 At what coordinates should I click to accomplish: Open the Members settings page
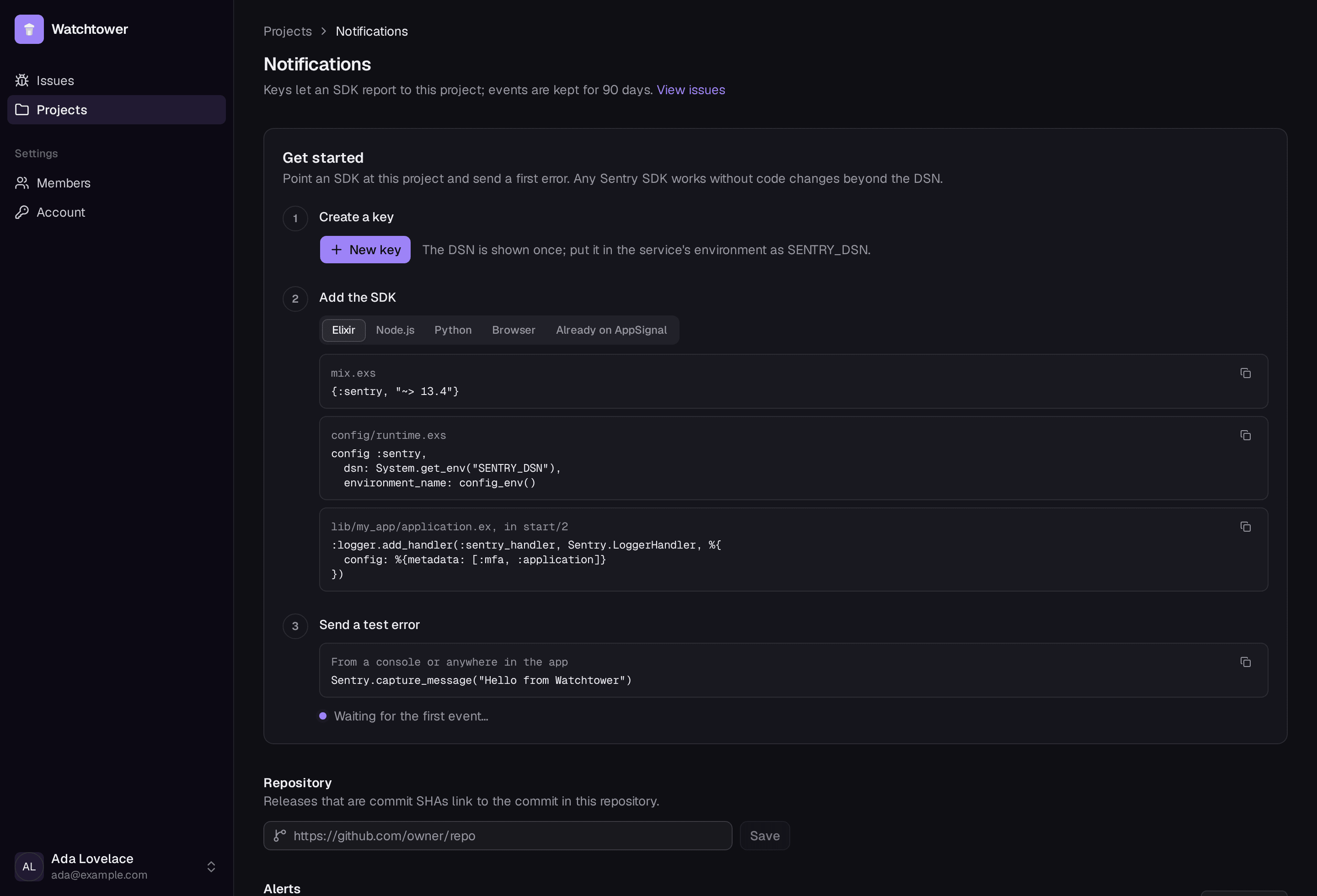[116, 183]
